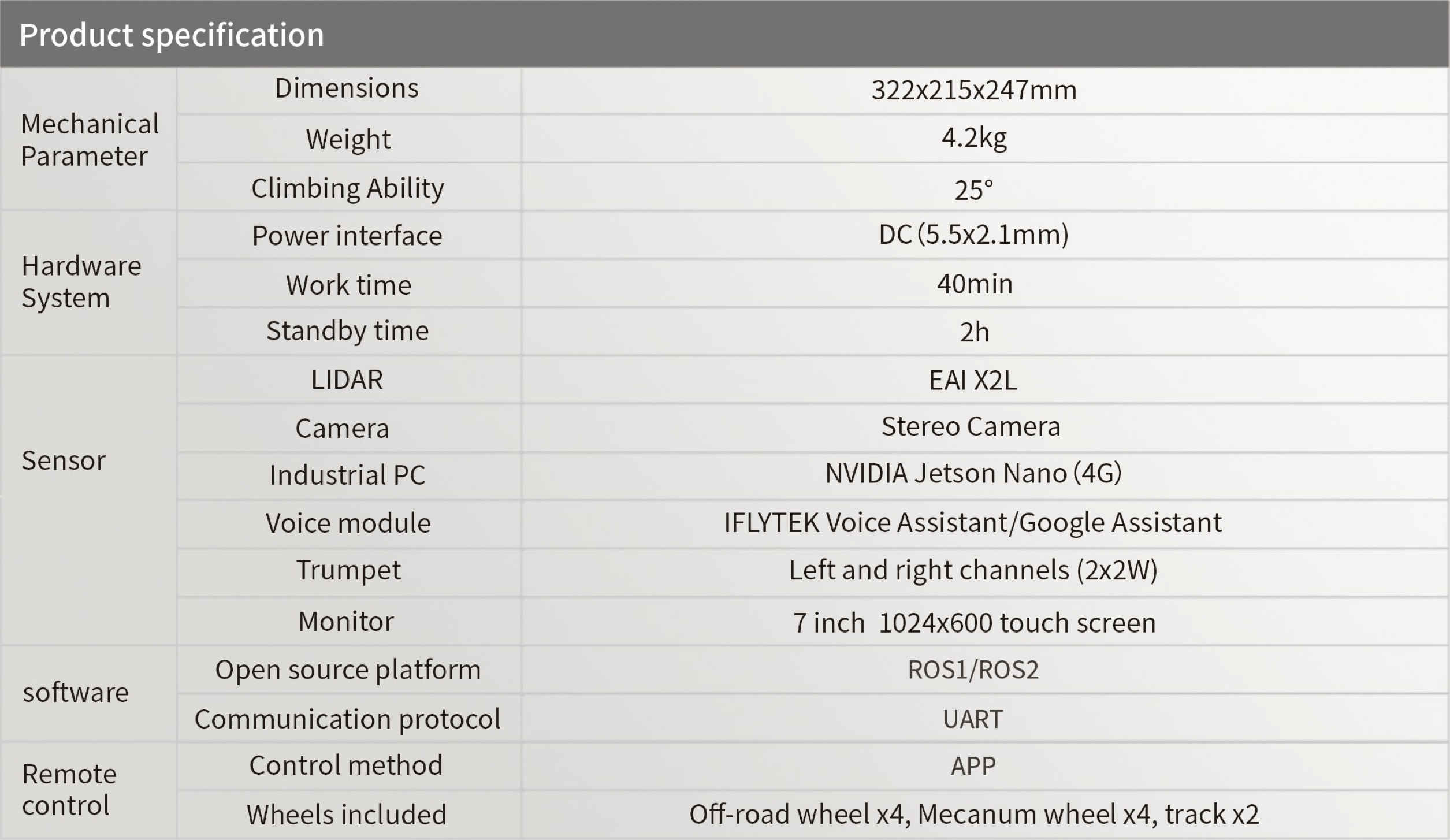
Task: Select the Standby time label
Action: [x=348, y=331]
